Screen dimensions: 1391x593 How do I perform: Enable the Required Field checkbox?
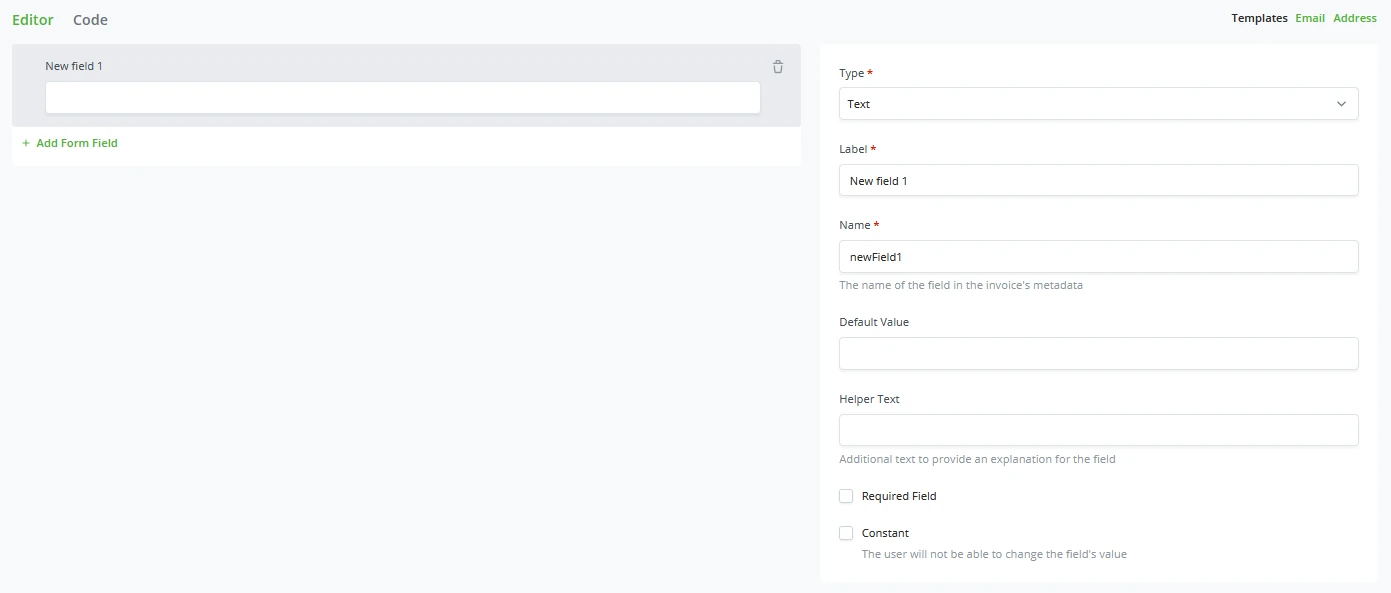[x=846, y=496]
